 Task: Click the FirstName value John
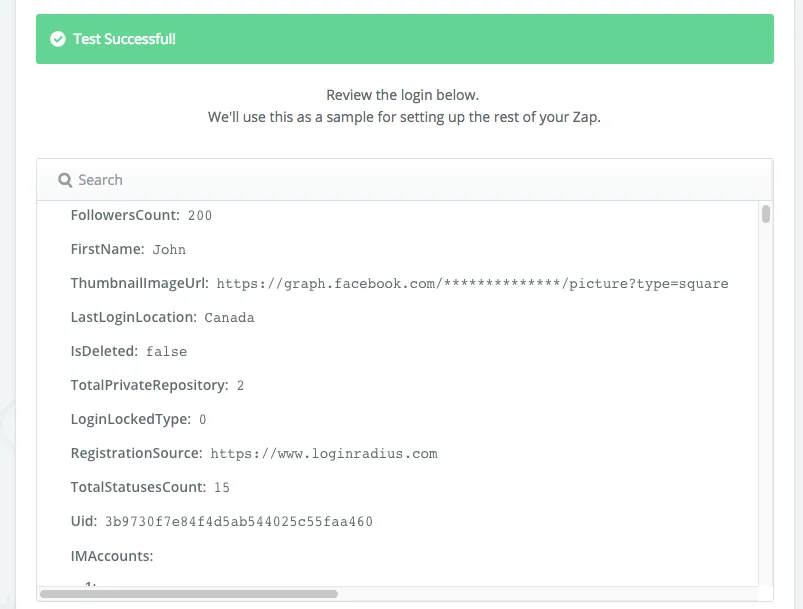(x=169, y=249)
